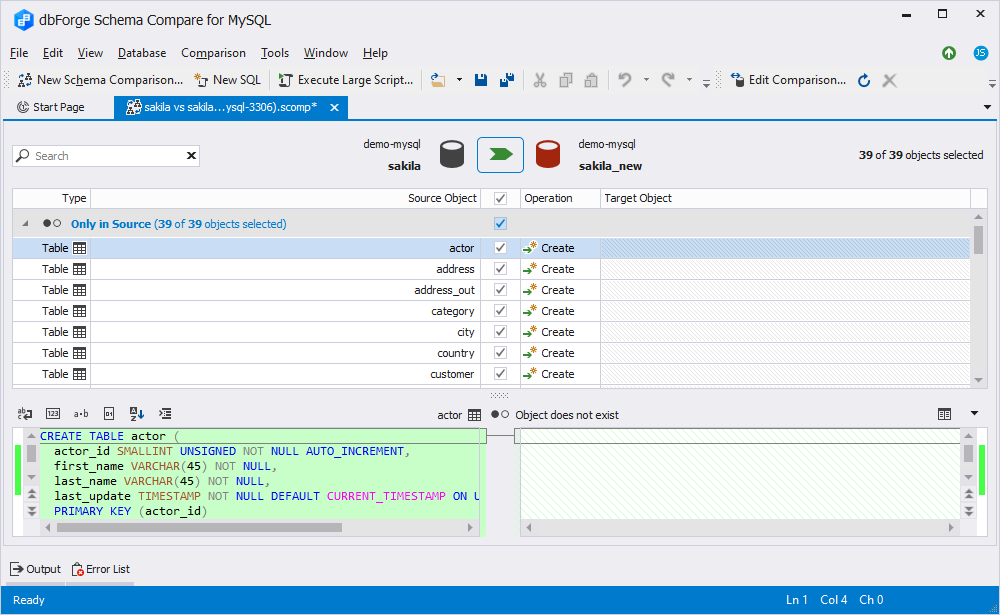
Task: Click in the Search objects field
Action: pyautogui.click(x=105, y=156)
